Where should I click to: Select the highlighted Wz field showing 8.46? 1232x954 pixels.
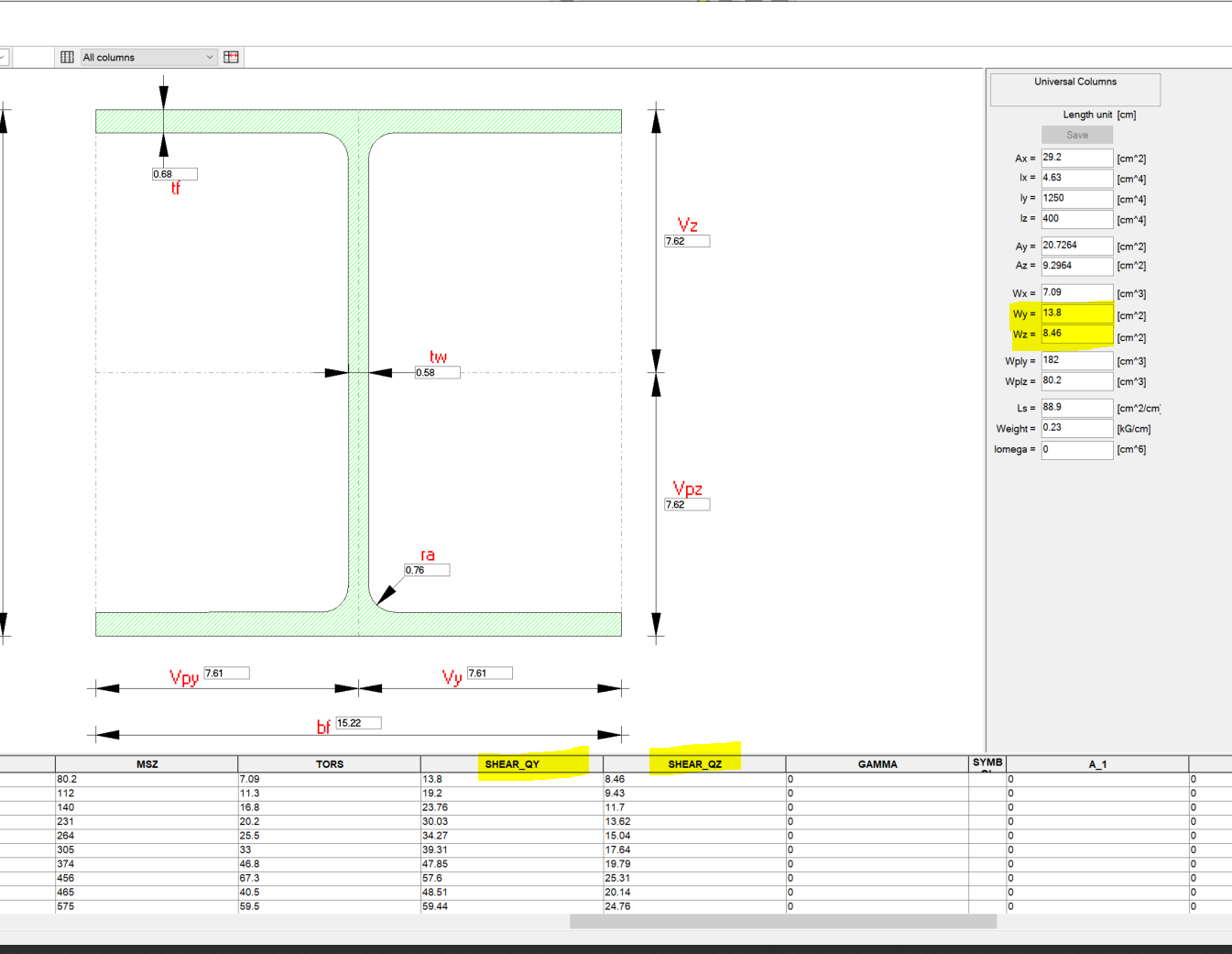coord(1076,335)
